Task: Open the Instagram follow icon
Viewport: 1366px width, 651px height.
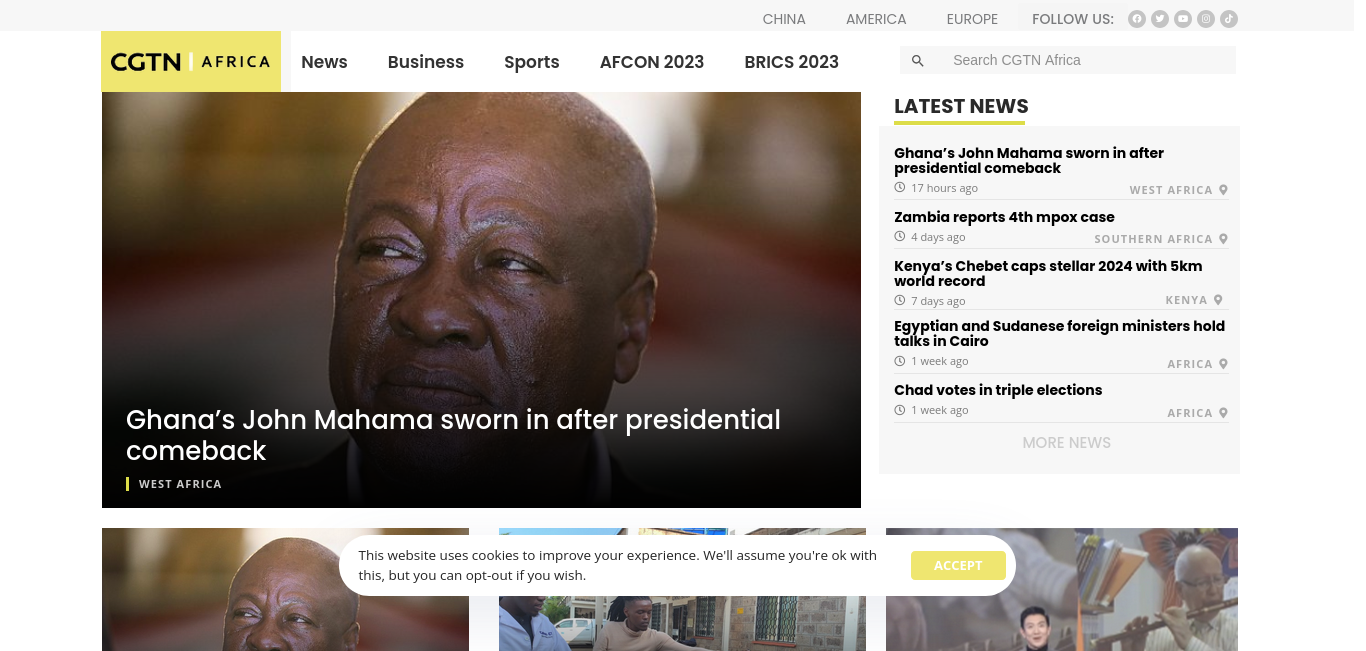Action: [x=1206, y=19]
